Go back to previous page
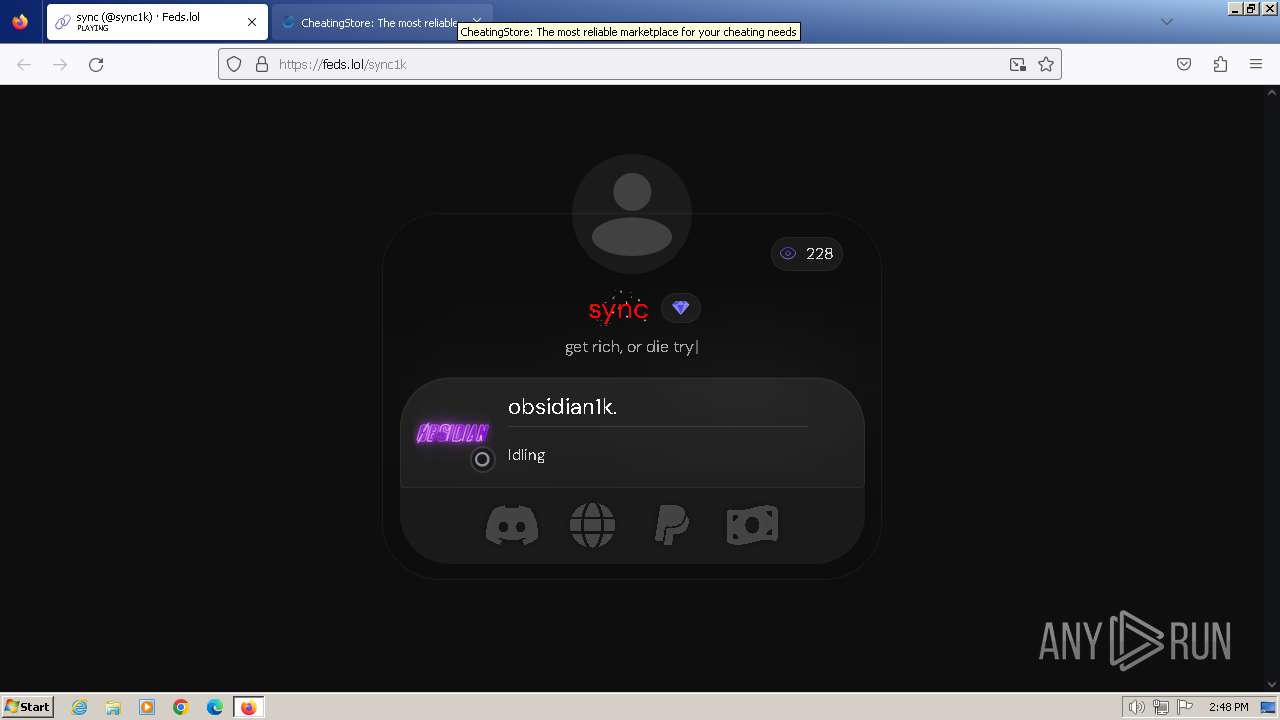The image size is (1280, 720). coord(24,64)
